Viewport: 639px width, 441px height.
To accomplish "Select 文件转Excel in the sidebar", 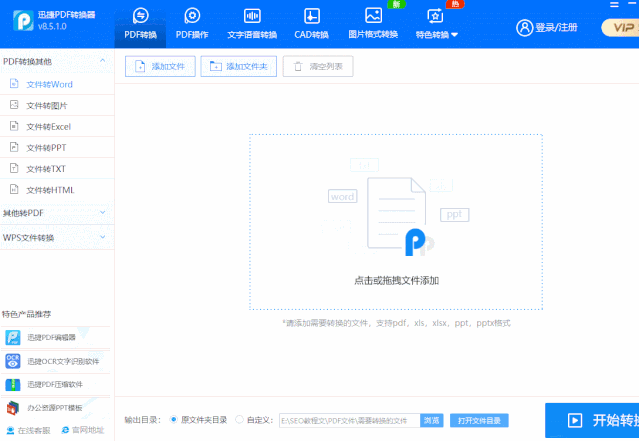I will [x=57, y=127].
